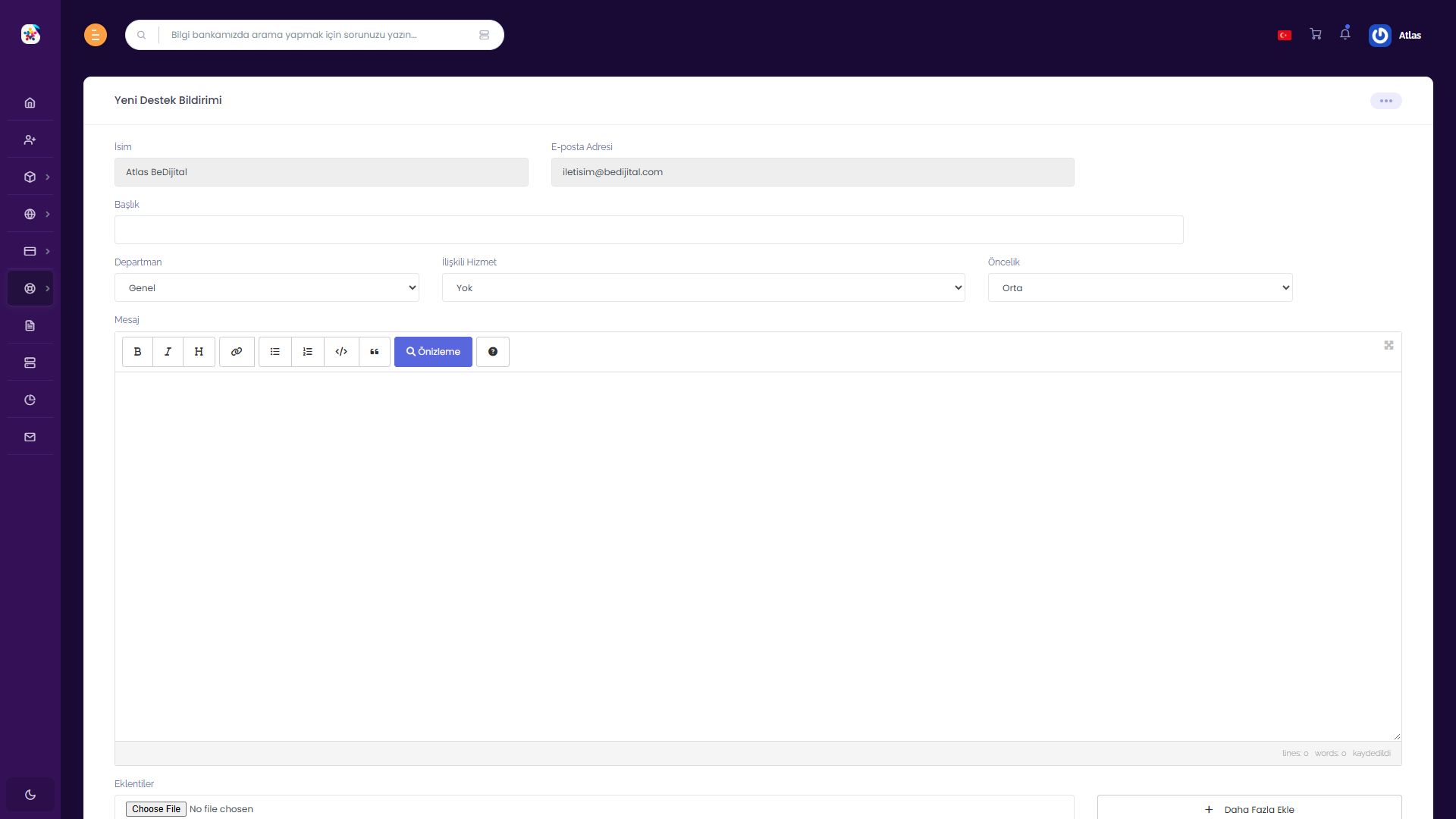This screenshot has width=1456, height=819.
Task: Toggle italic formatting in editor
Action: pos(168,352)
